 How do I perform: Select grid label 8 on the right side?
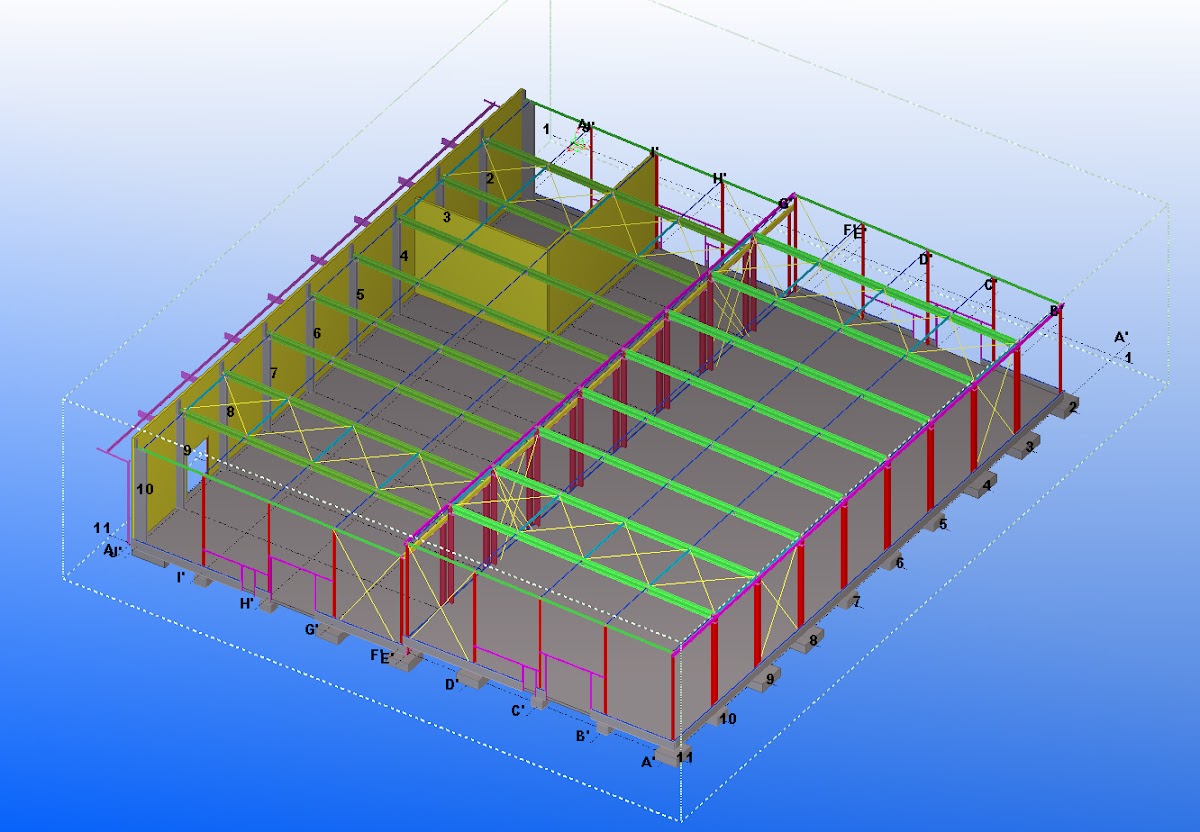coord(812,640)
